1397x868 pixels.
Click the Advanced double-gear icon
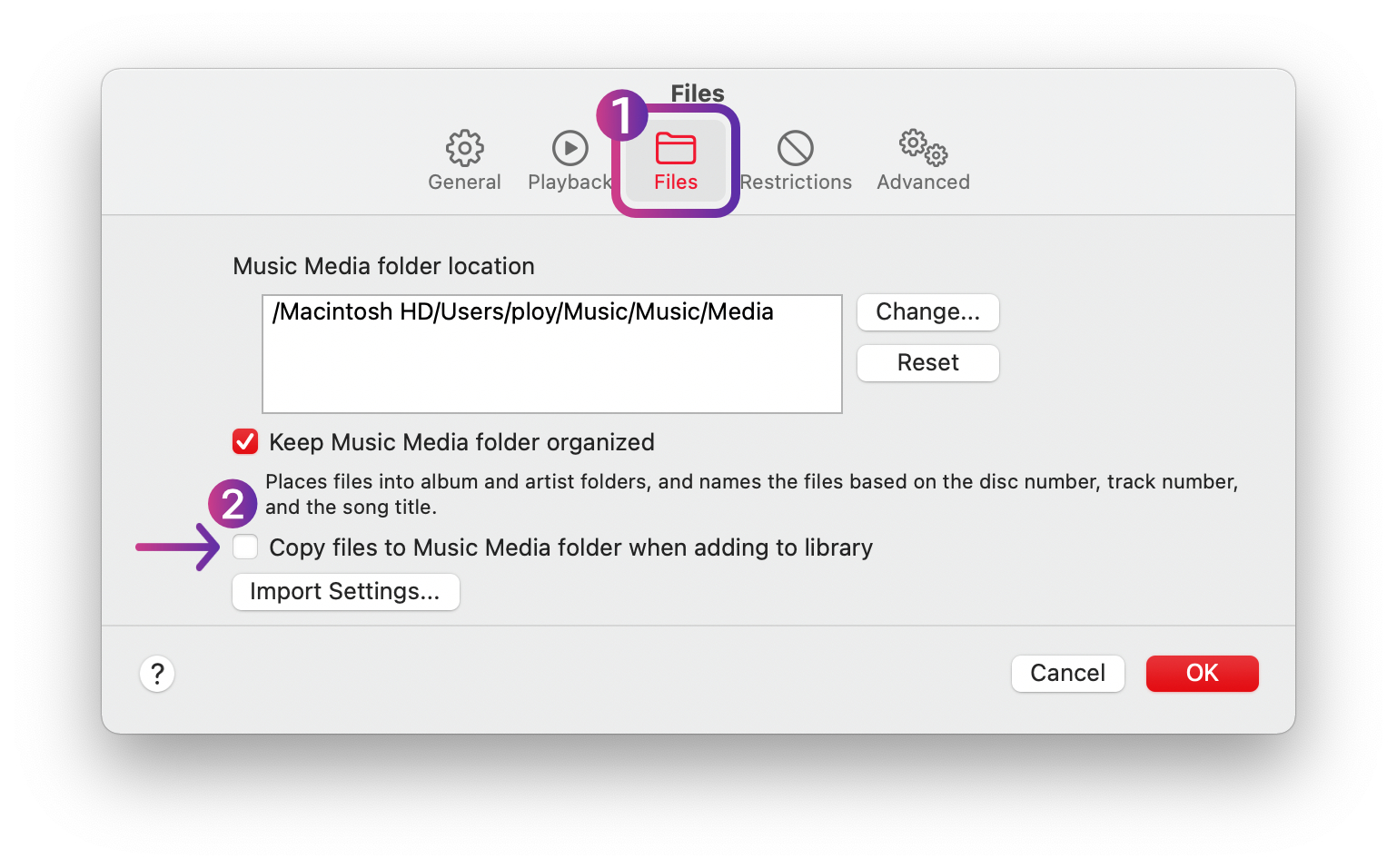[x=923, y=148]
